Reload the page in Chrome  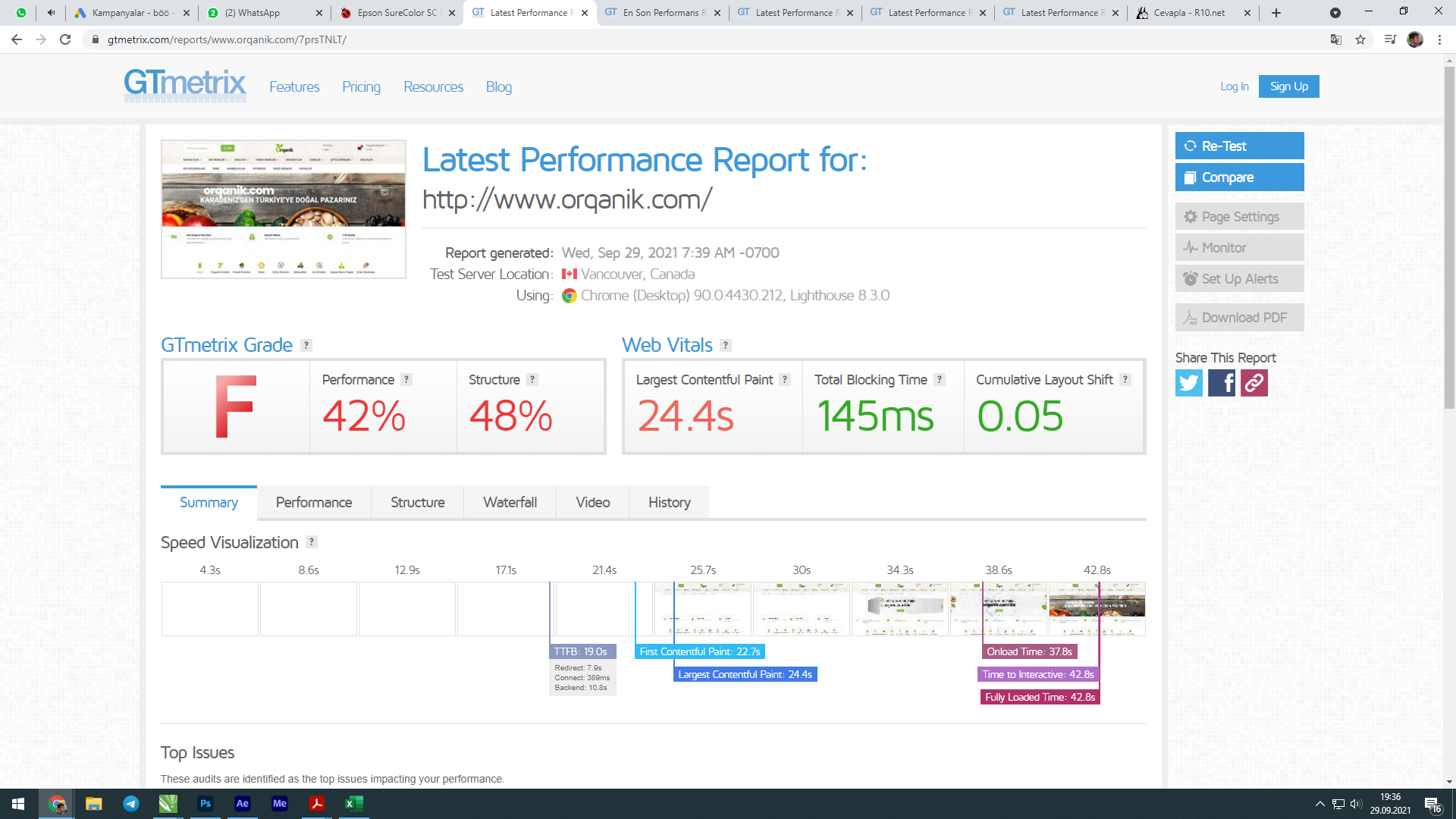(x=65, y=39)
